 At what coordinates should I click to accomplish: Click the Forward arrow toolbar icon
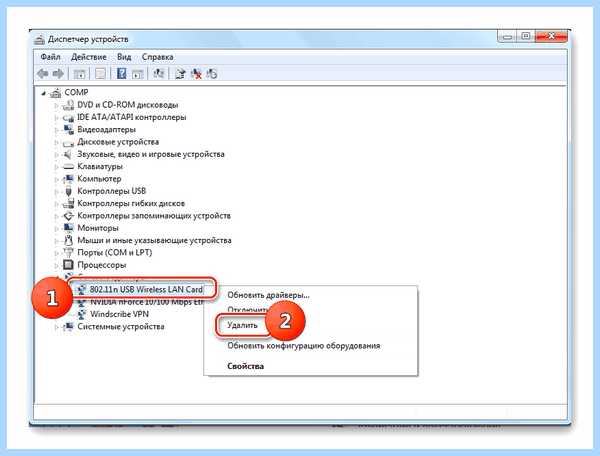coord(58,73)
